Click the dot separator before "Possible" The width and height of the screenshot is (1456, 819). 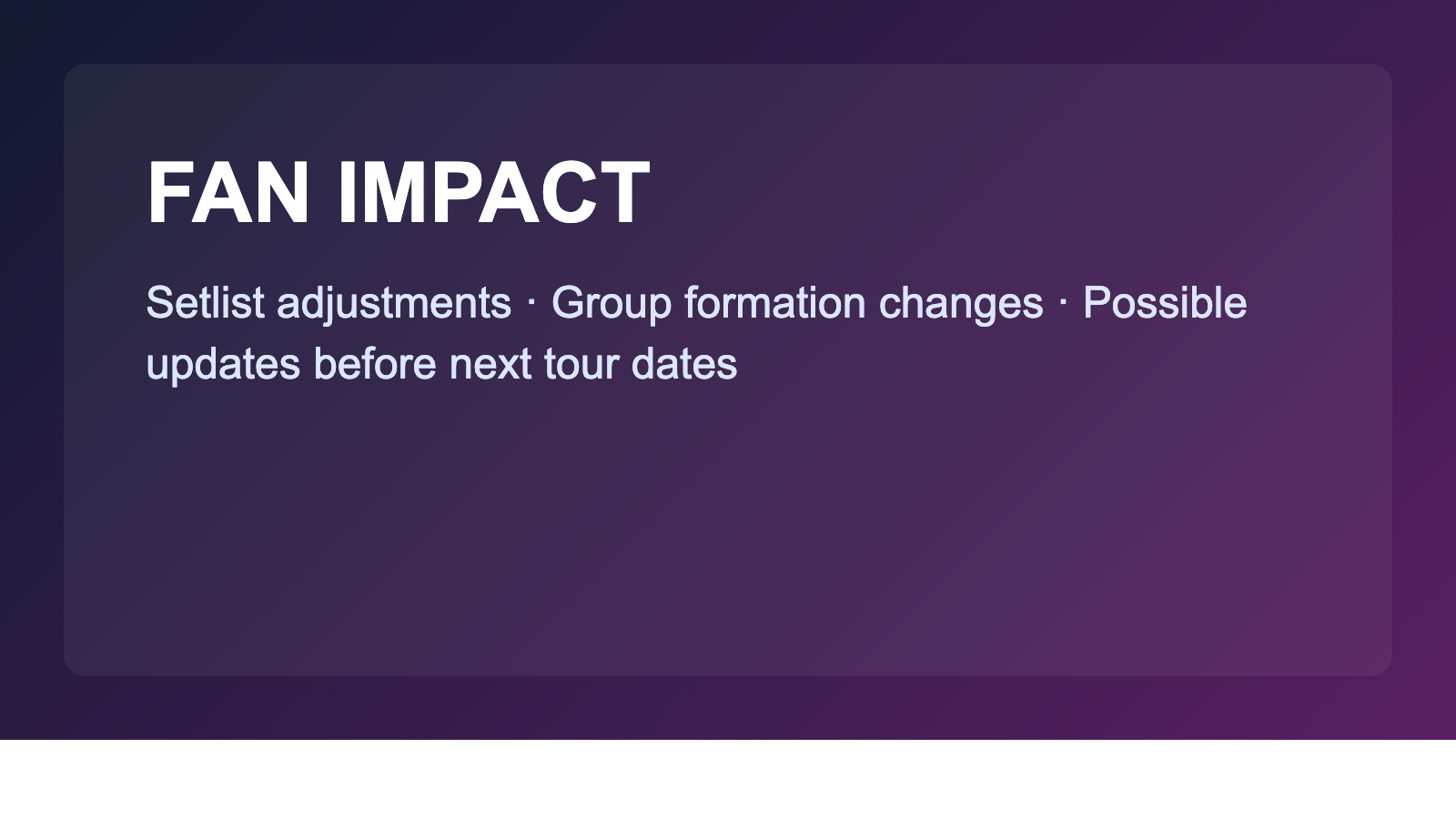pos(1063,301)
